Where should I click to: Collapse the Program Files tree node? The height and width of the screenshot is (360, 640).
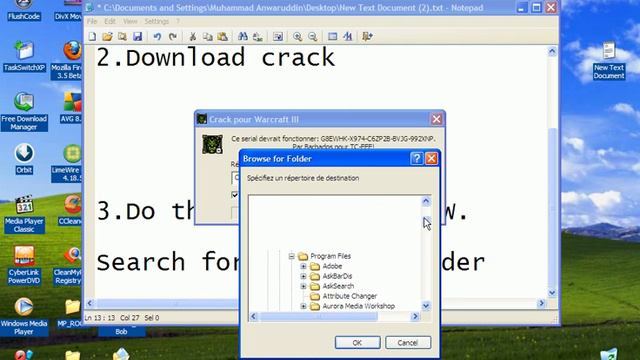pos(291,256)
